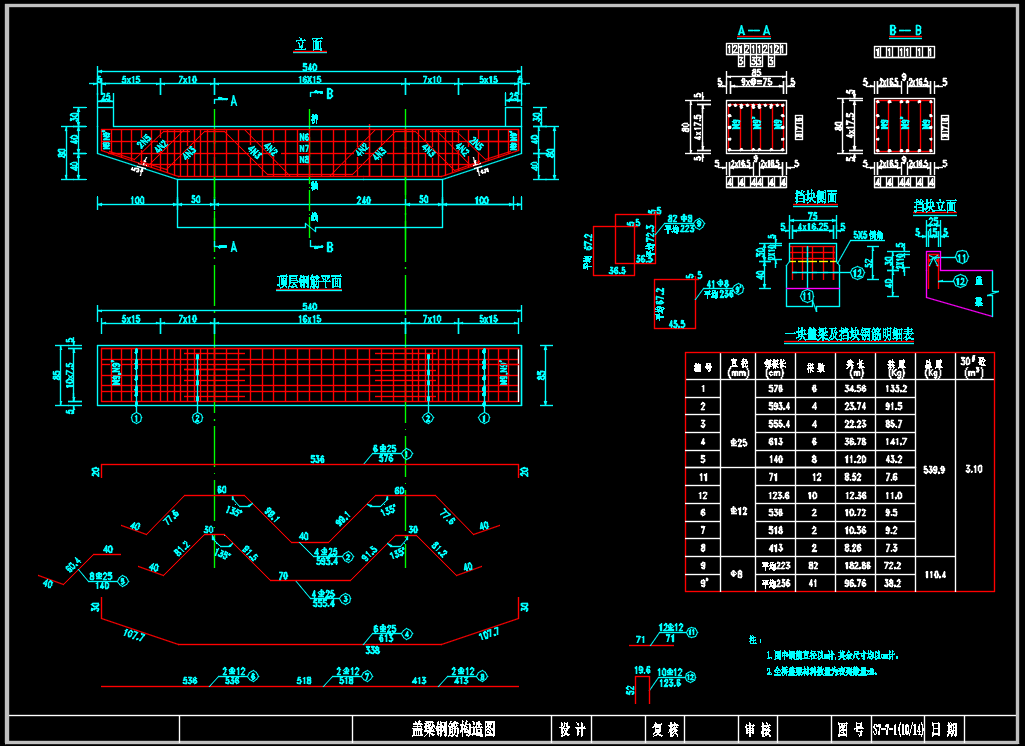Select the 338 dimension on bar number 4

coord(372,651)
